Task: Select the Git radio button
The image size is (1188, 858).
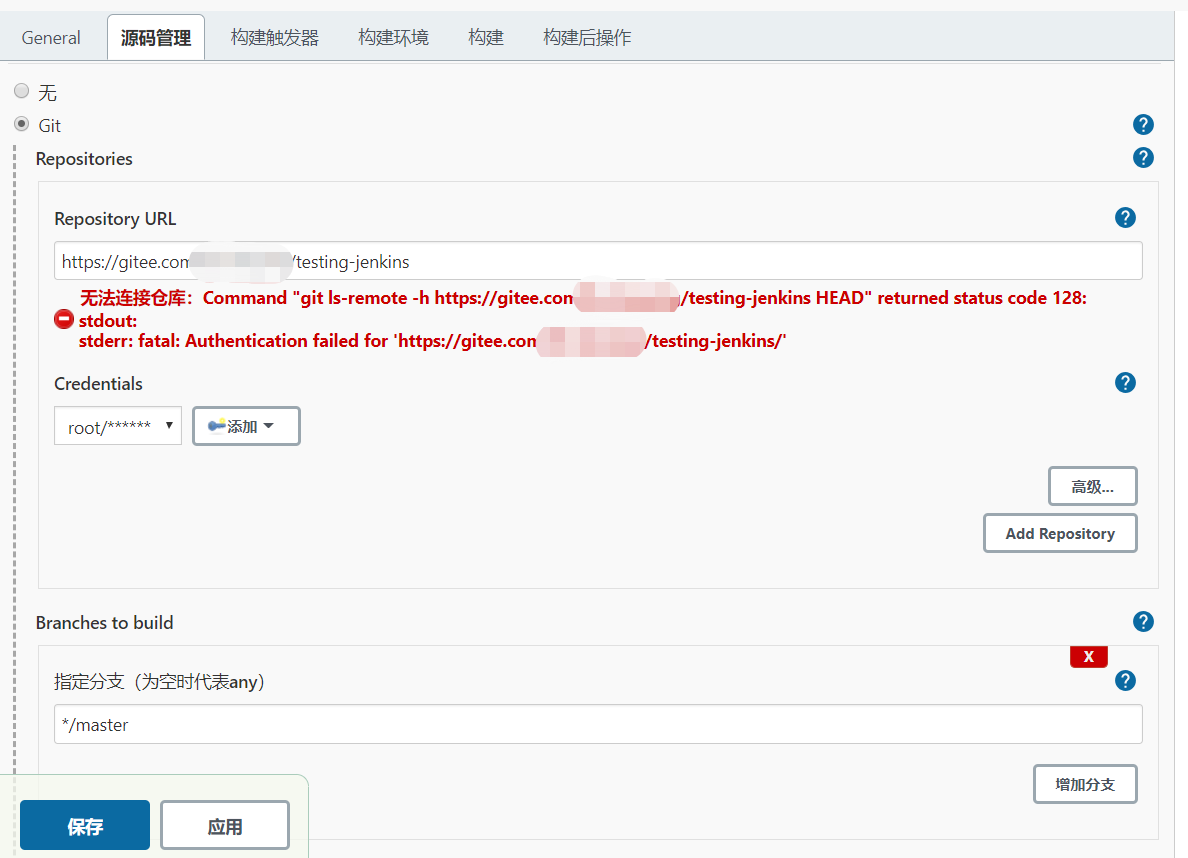Action: [22, 124]
